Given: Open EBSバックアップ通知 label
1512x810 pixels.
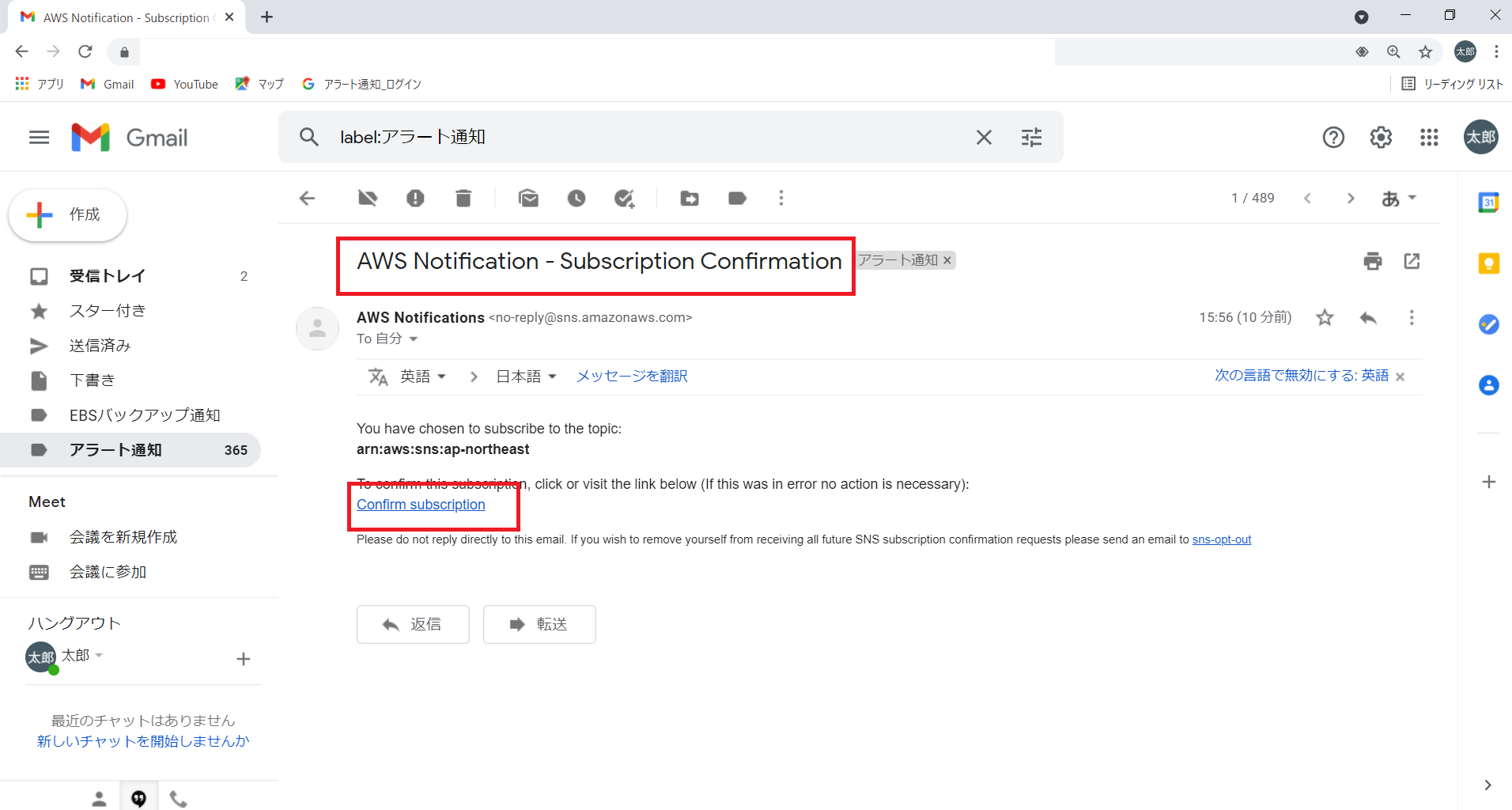Looking at the screenshot, I should pos(130,415).
